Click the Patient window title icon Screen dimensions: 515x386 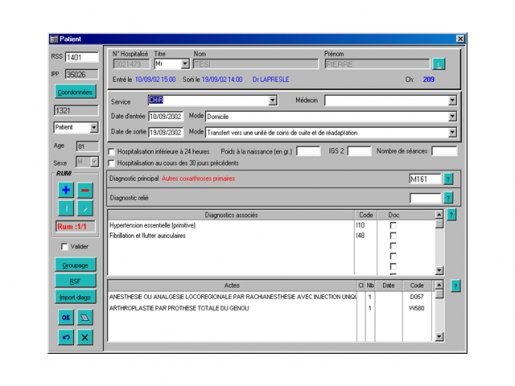[x=54, y=39]
